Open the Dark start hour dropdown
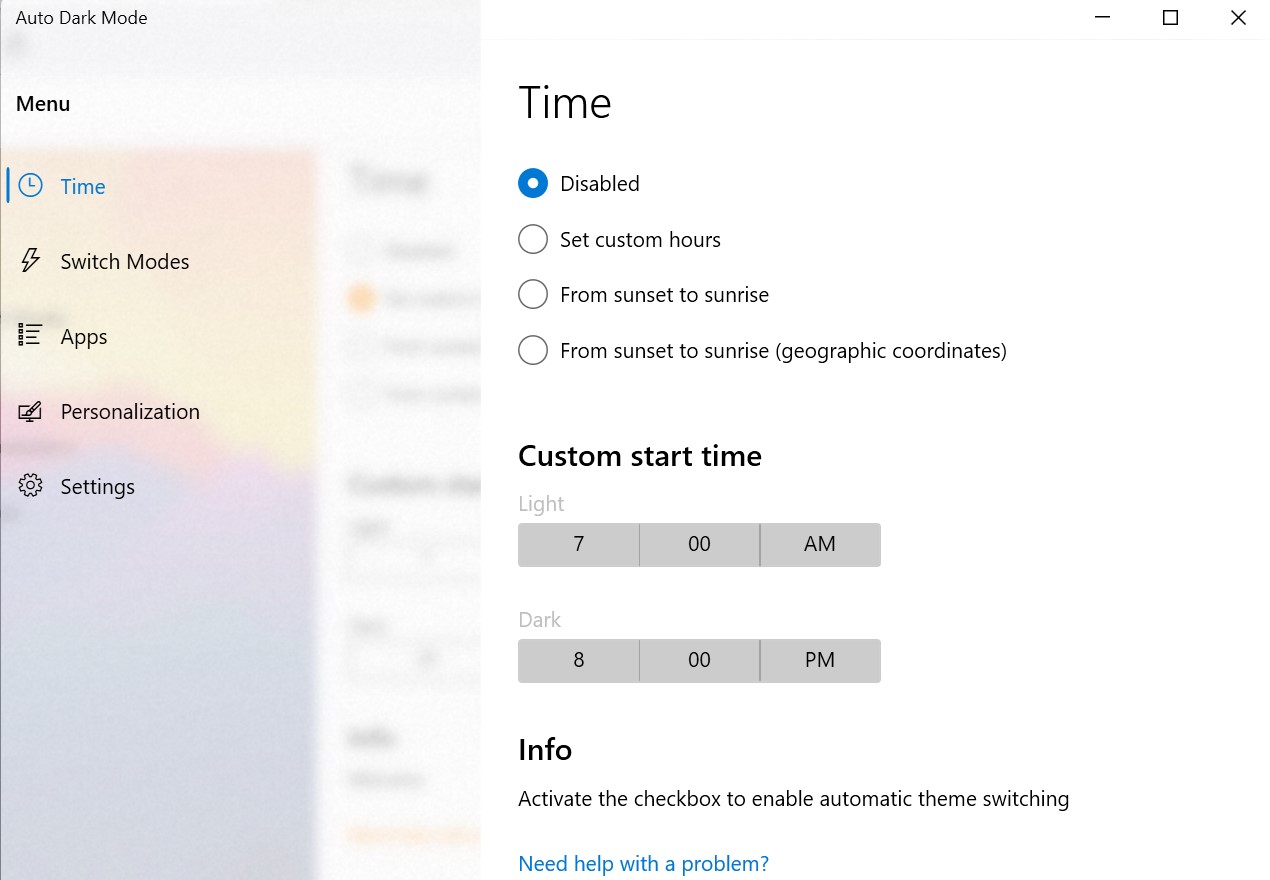The height and width of the screenshot is (880, 1270). [x=578, y=661]
